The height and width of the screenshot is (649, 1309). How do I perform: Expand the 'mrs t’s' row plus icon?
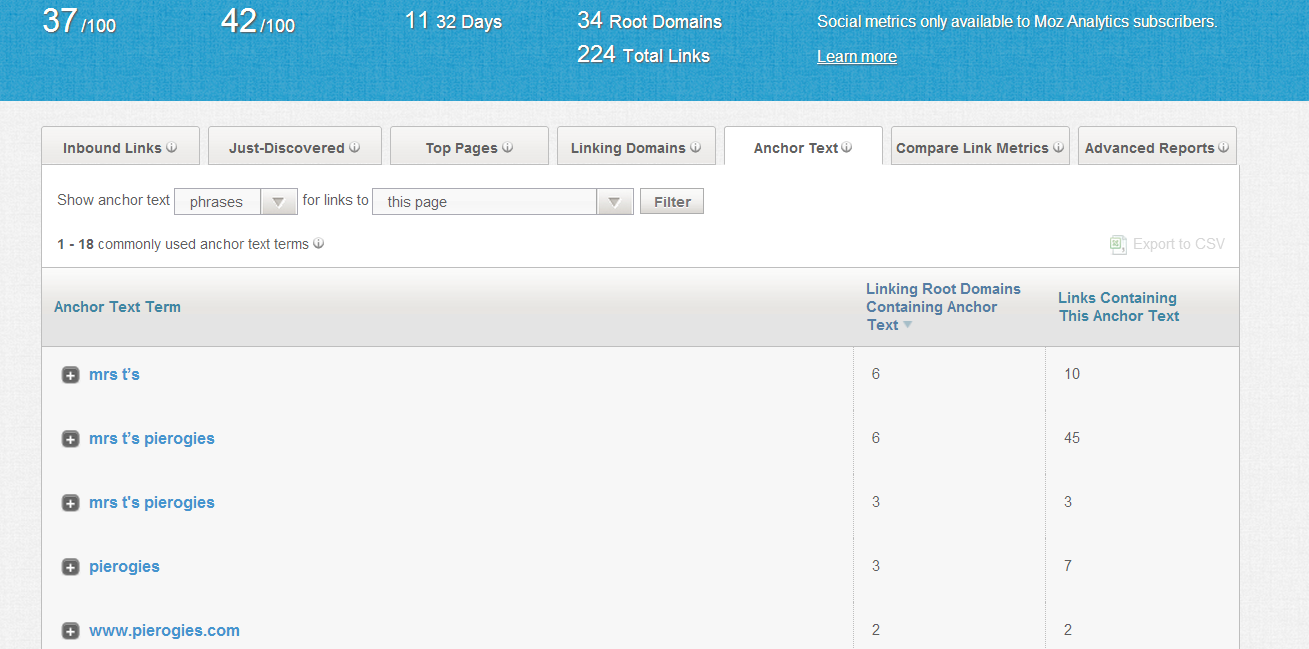click(x=70, y=375)
